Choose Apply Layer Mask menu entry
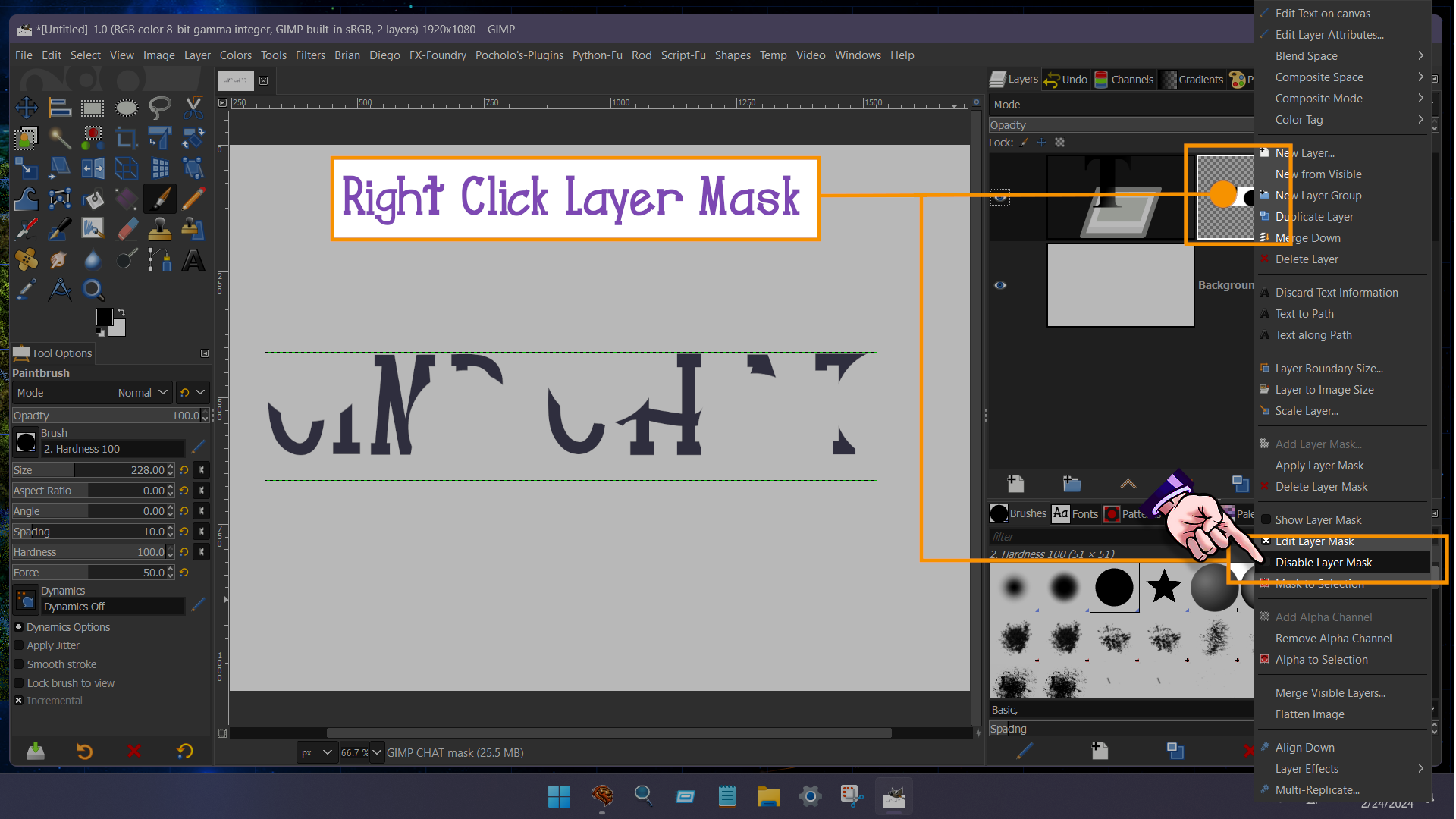 [x=1343, y=466]
